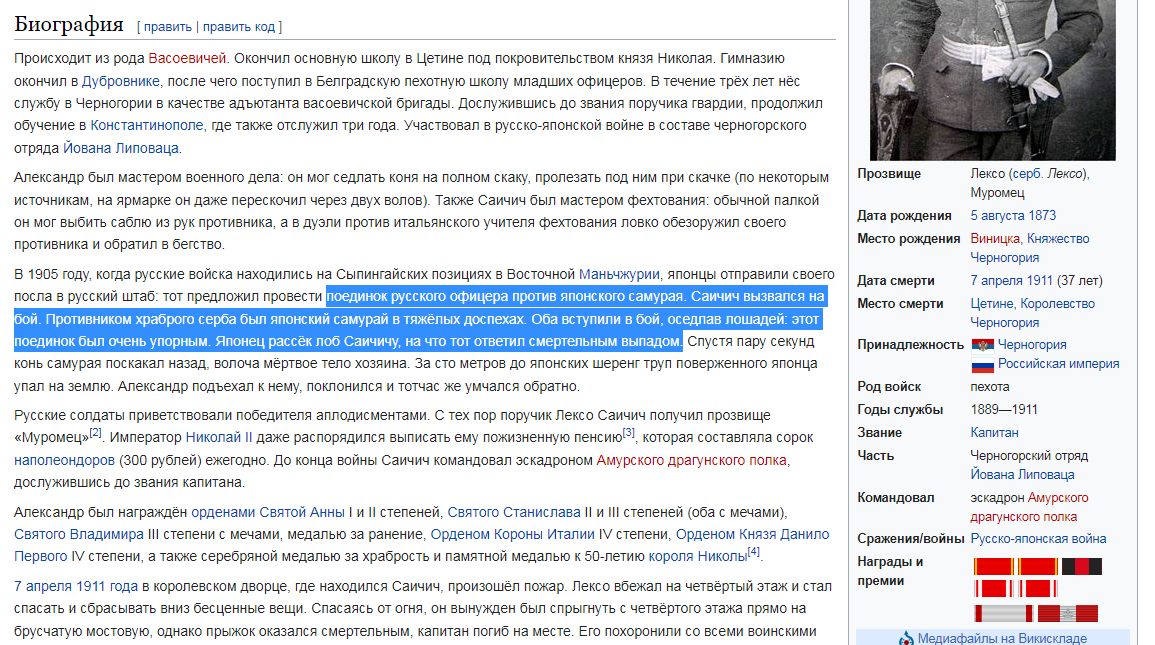Click 'Прозвище' infobox label

click(889, 174)
